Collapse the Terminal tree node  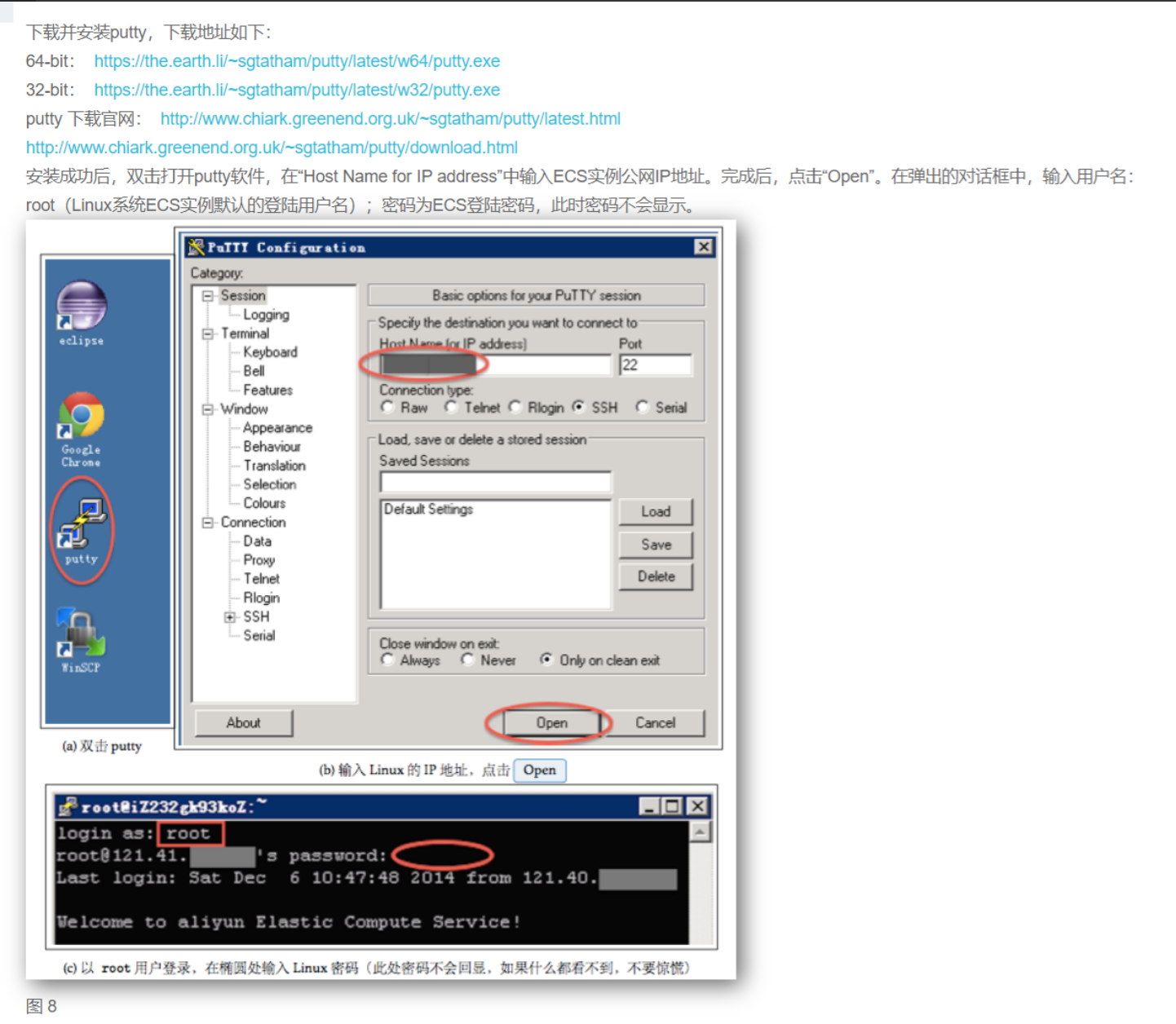click(x=208, y=333)
